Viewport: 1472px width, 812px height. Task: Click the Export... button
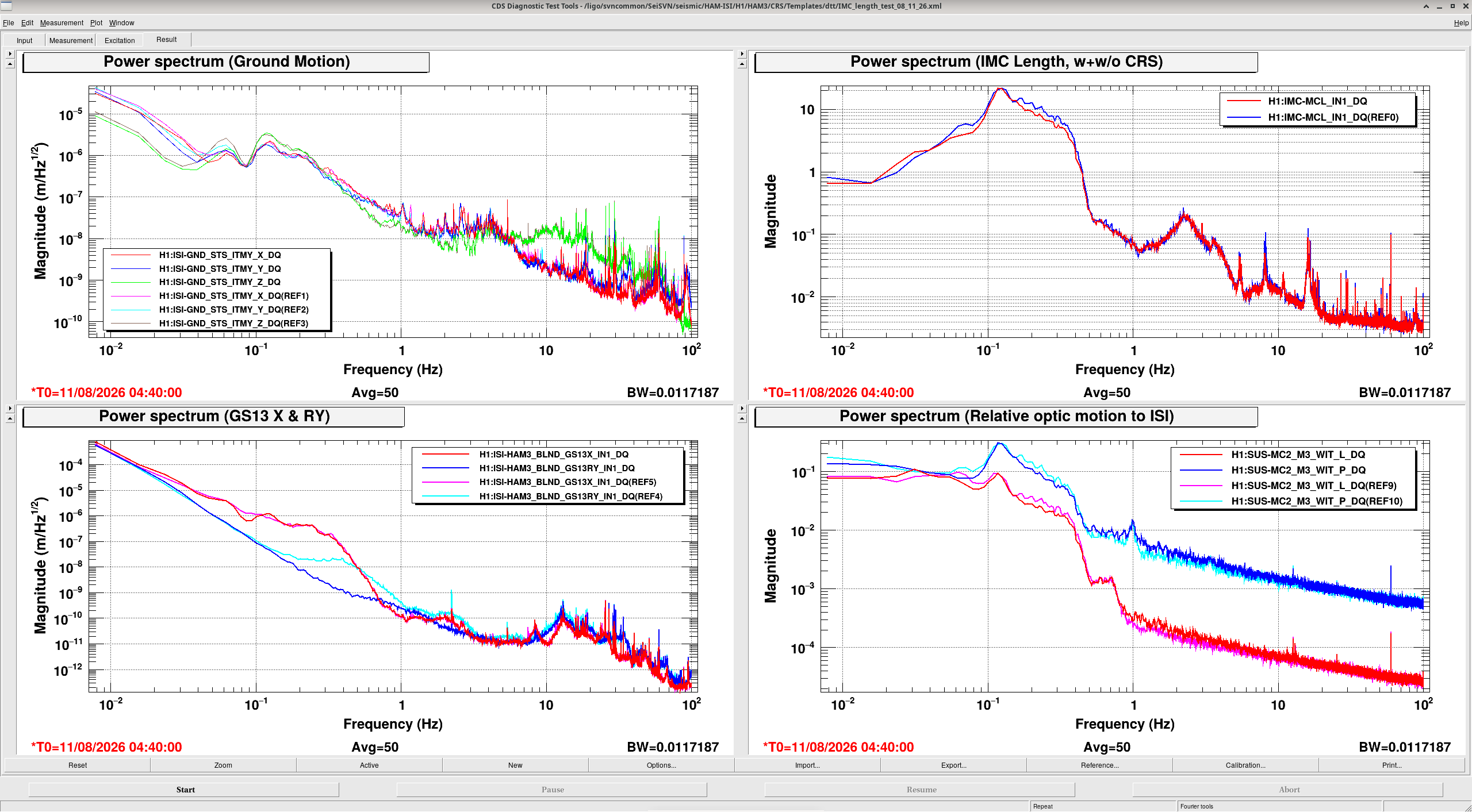point(953,765)
